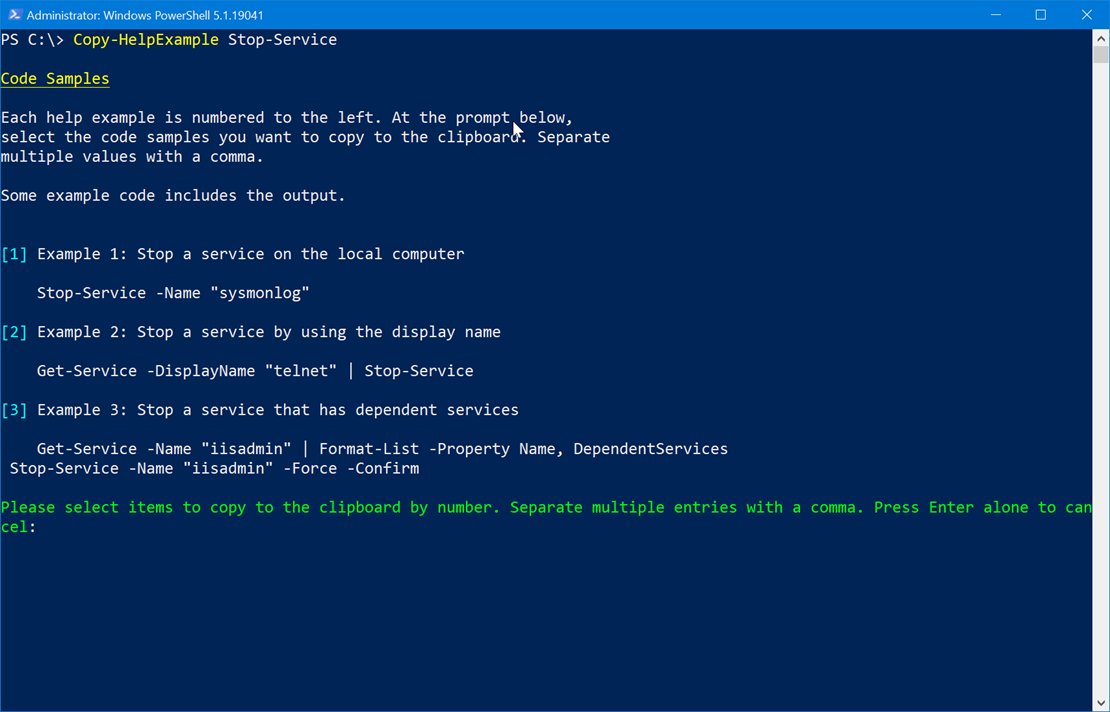Click the green selection prompt text
Viewport: 1110px width, 712px height.
[x=400, y=507]
